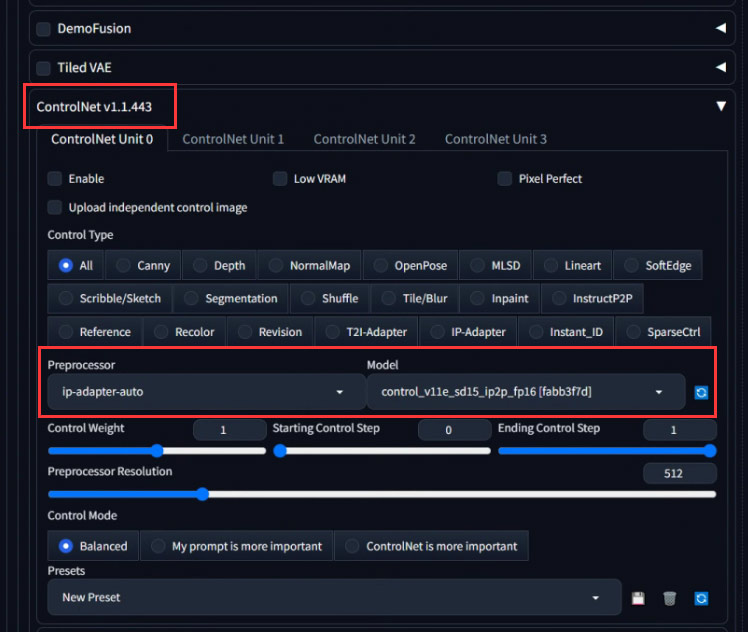The height and width of the screenshot is (632, 748).
Task: Tick the Enable checkbox for ControlNet
Action: (55, 179)
